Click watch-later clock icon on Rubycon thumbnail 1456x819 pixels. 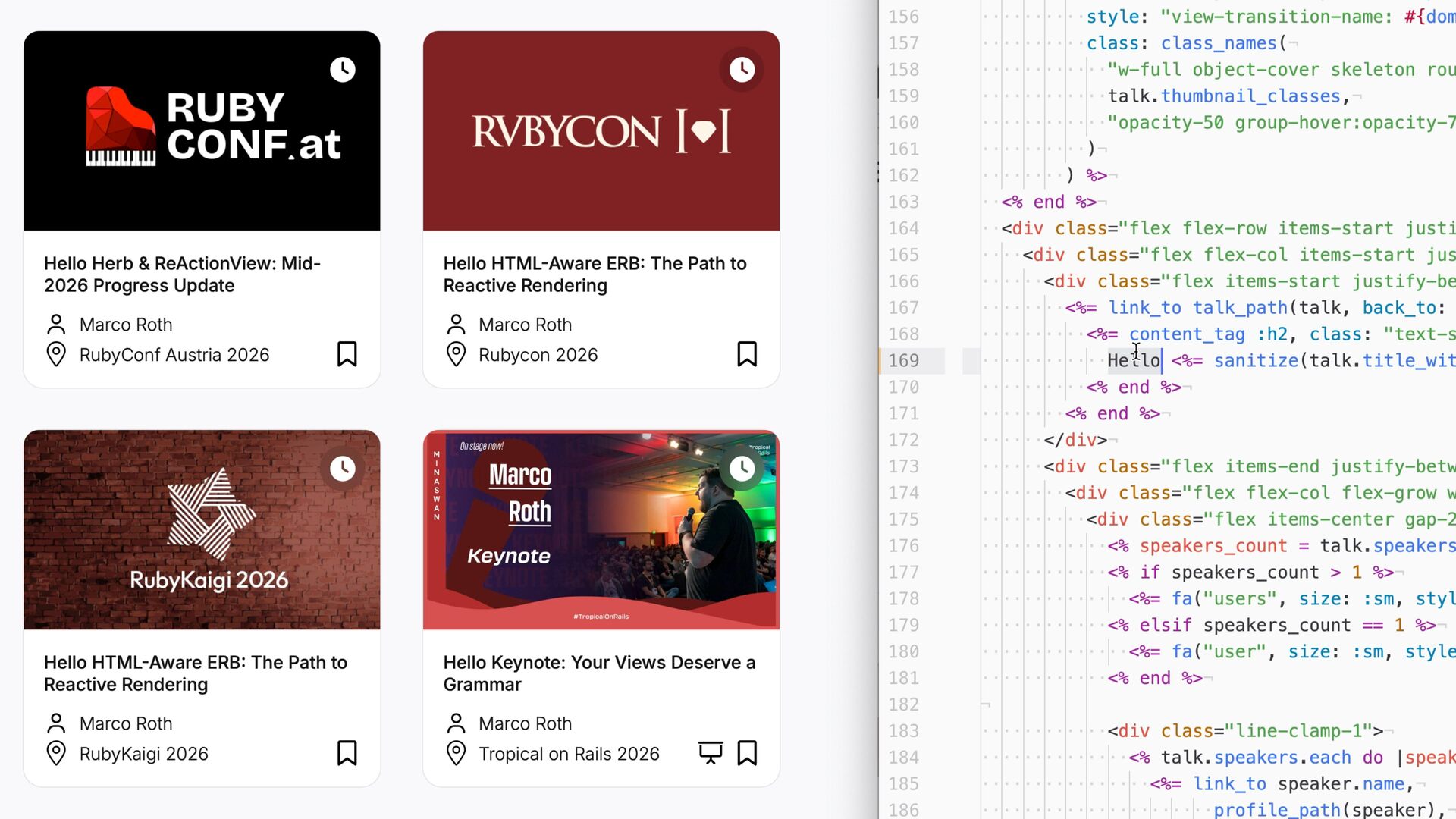(x=742, y=70)
